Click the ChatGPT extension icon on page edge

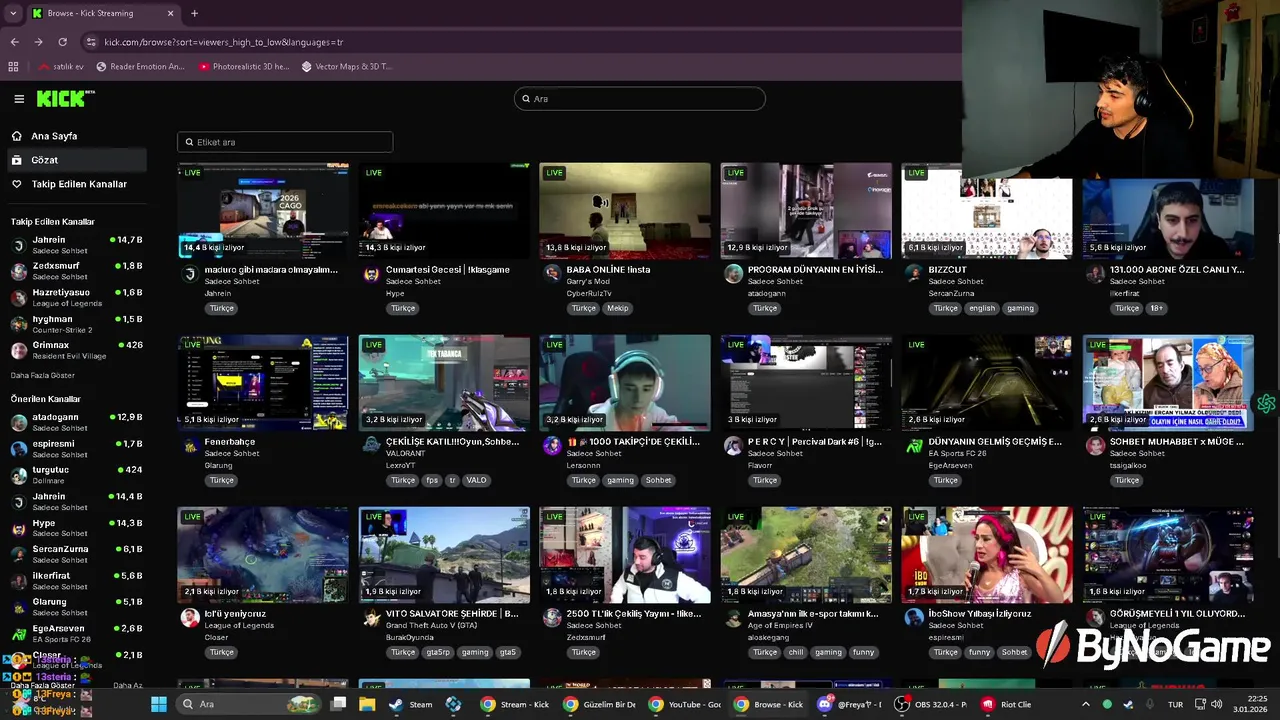(x=1267, y=404)
